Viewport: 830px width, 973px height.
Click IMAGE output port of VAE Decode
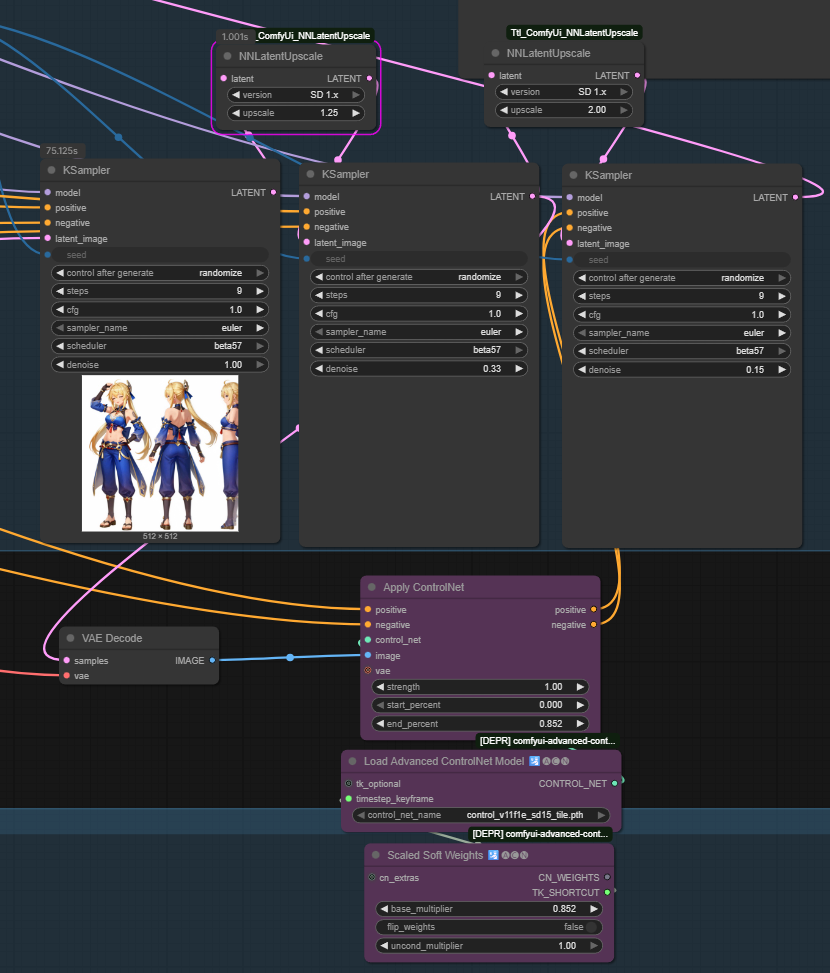click(212, 660)
